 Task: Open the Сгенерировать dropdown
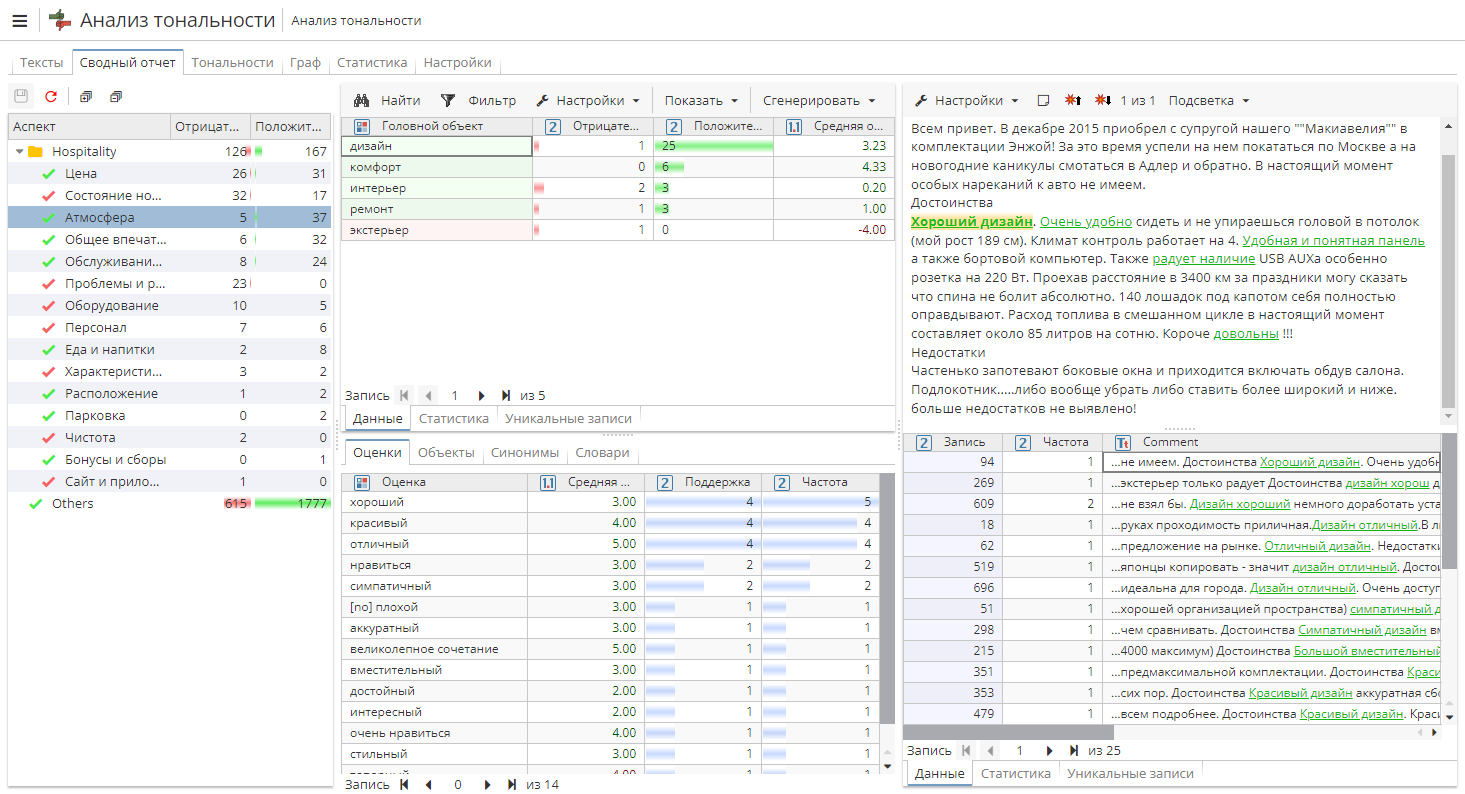[x=818, y=100]
